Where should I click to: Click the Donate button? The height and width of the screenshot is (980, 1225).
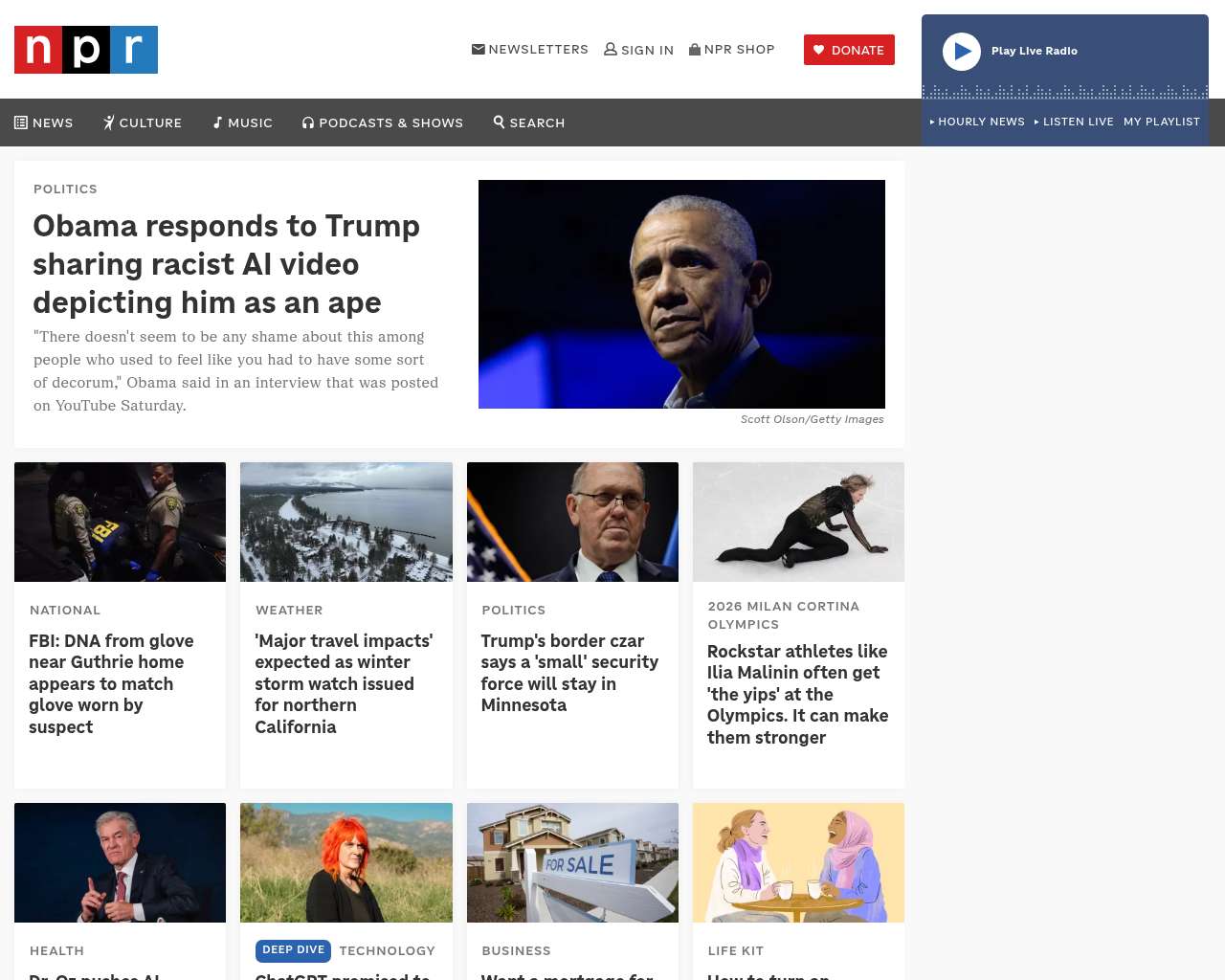point(849,50)
